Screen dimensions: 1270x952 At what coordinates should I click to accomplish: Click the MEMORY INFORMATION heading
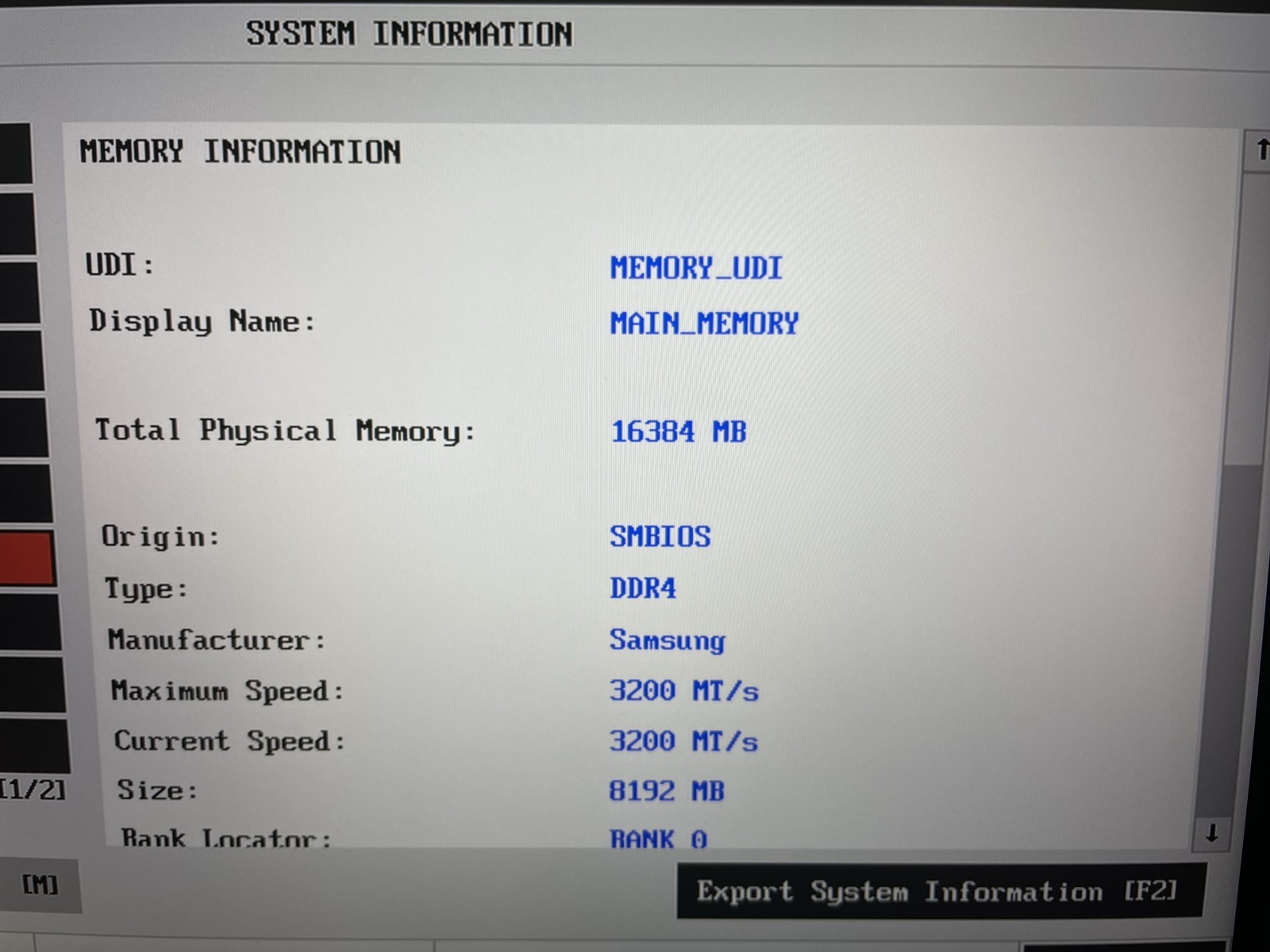pyautogui.click(x=241, y=152)
